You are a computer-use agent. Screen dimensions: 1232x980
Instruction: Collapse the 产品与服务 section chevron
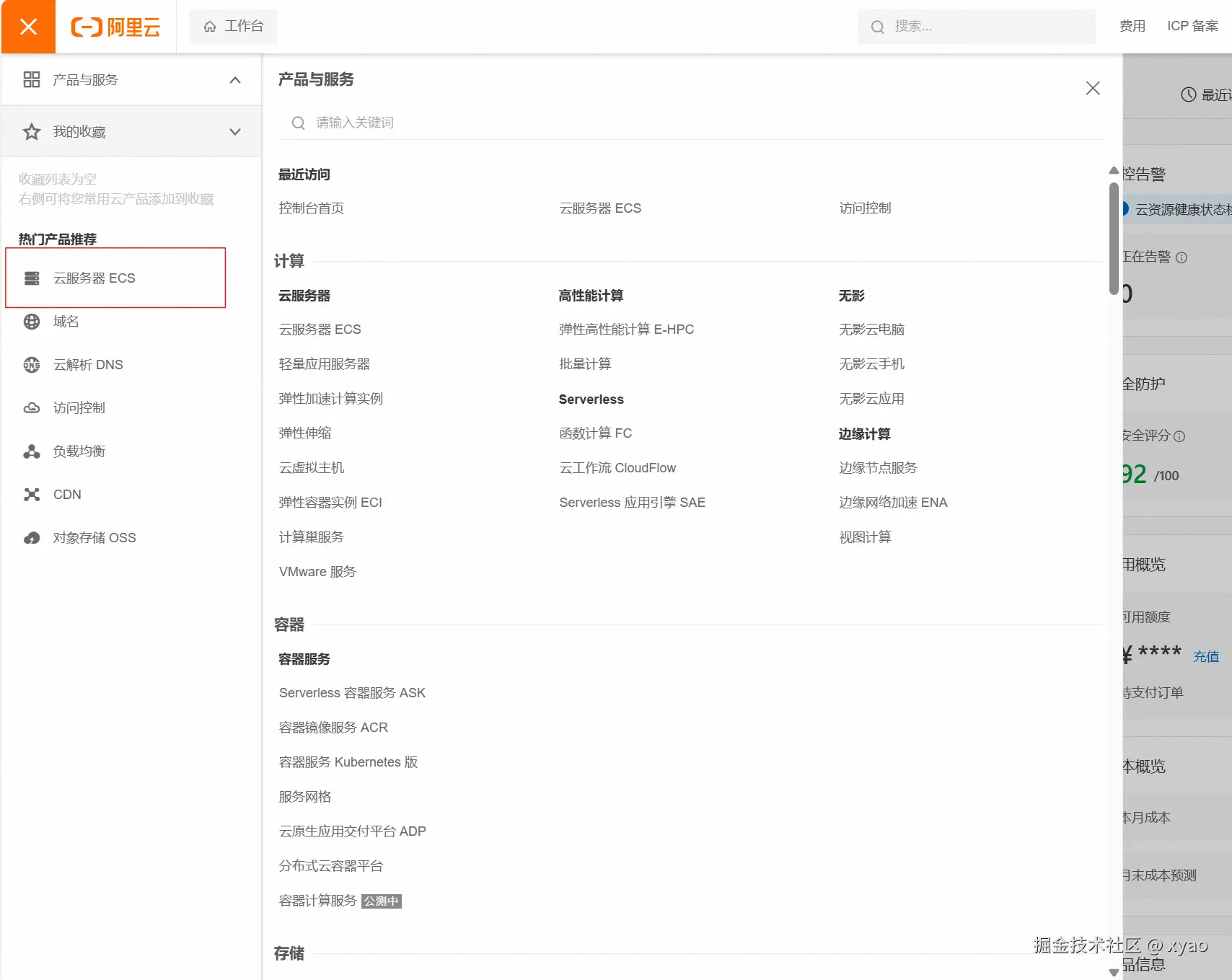[235, 80]
